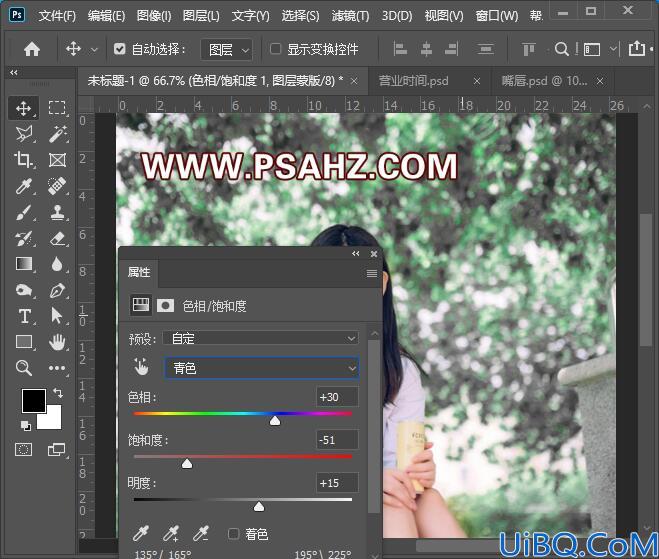The height and width of the screenshot is (559, 659).
Task: Select the Eraser tool
Action: click(x=57, y=238)
